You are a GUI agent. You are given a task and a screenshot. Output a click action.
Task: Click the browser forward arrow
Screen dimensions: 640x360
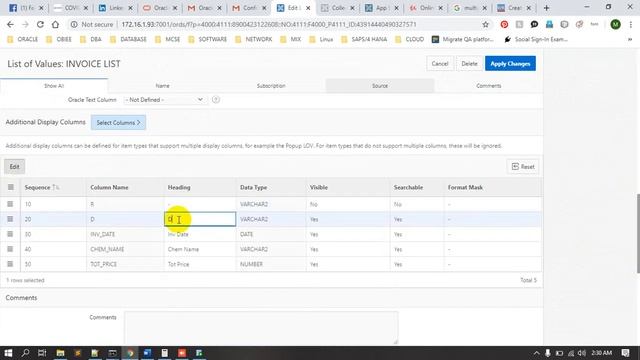coord(25,24)
